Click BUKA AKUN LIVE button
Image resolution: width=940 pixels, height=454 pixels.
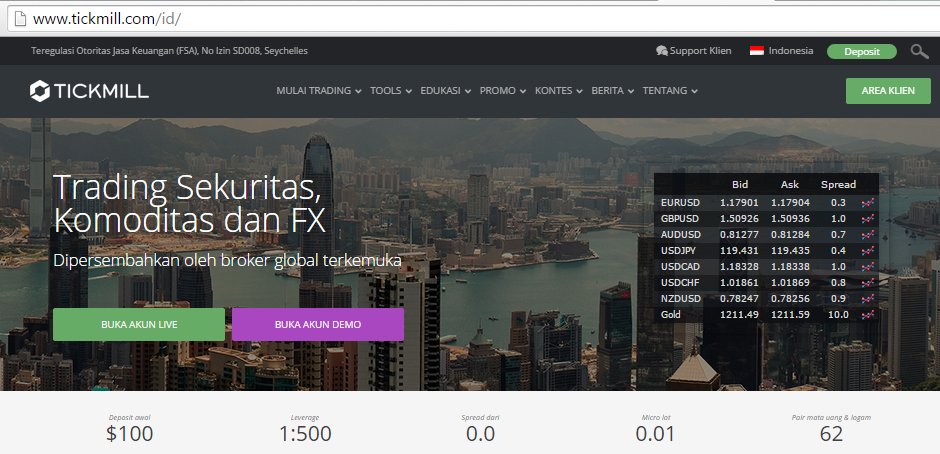point(138,324)
